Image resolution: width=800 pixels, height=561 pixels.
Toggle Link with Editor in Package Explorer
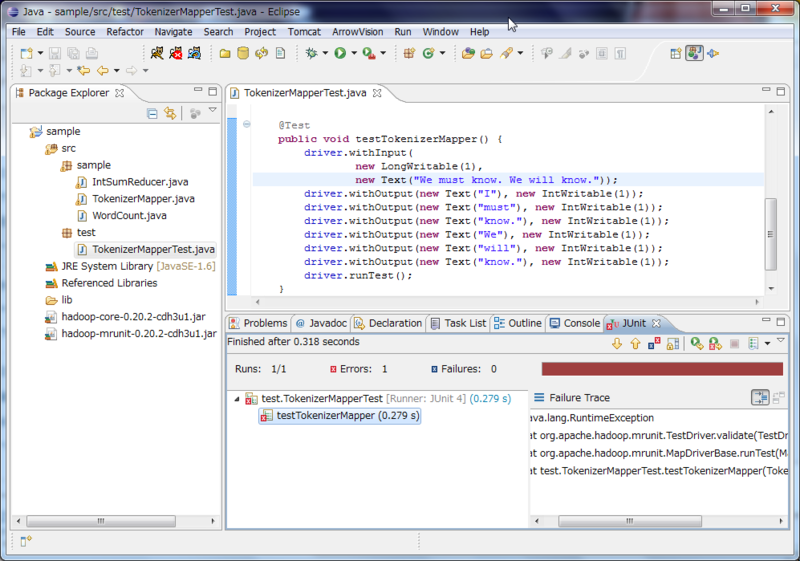tap(170, 113)
